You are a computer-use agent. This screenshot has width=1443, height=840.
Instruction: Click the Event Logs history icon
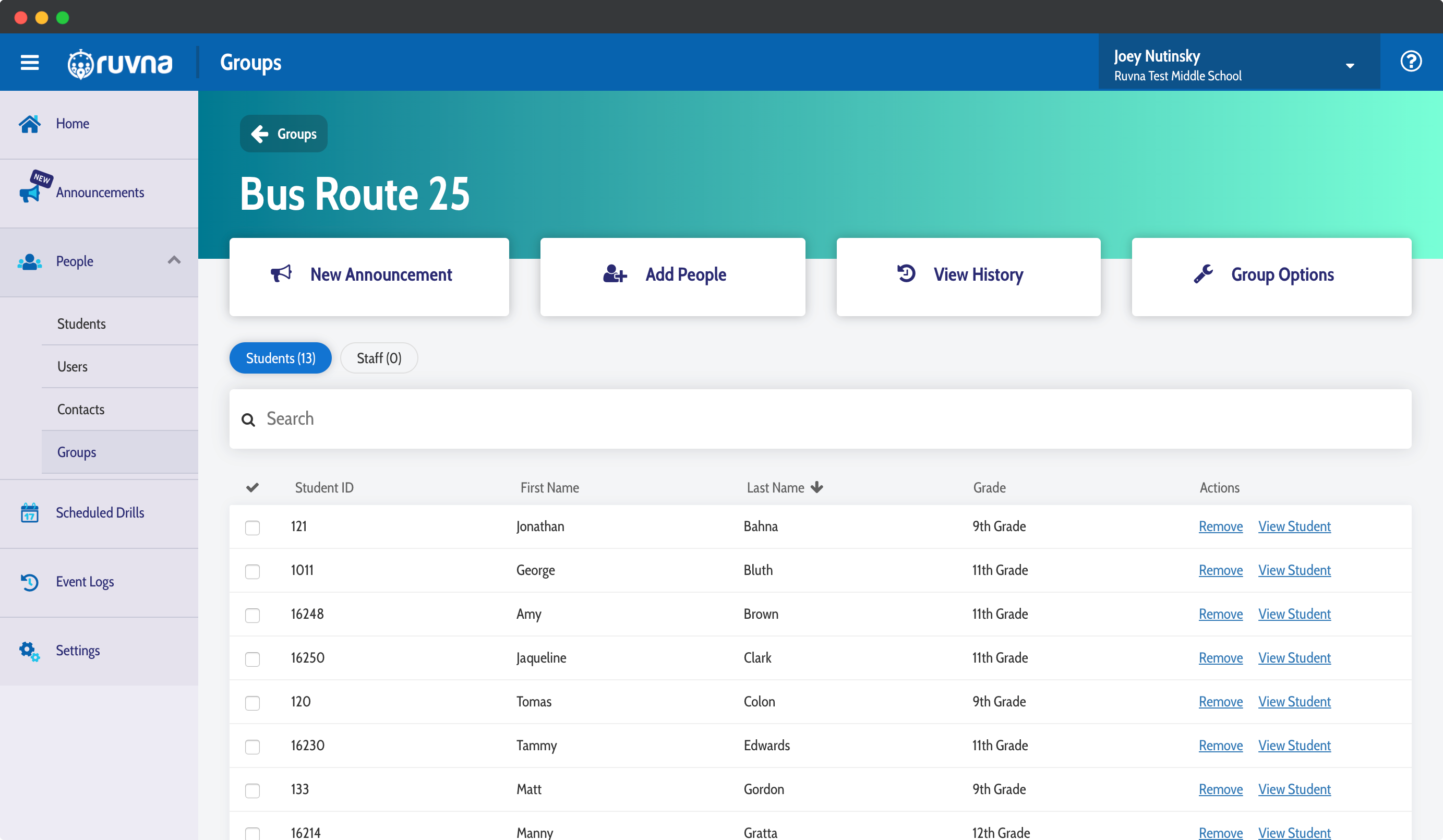(x=29, y=581)
